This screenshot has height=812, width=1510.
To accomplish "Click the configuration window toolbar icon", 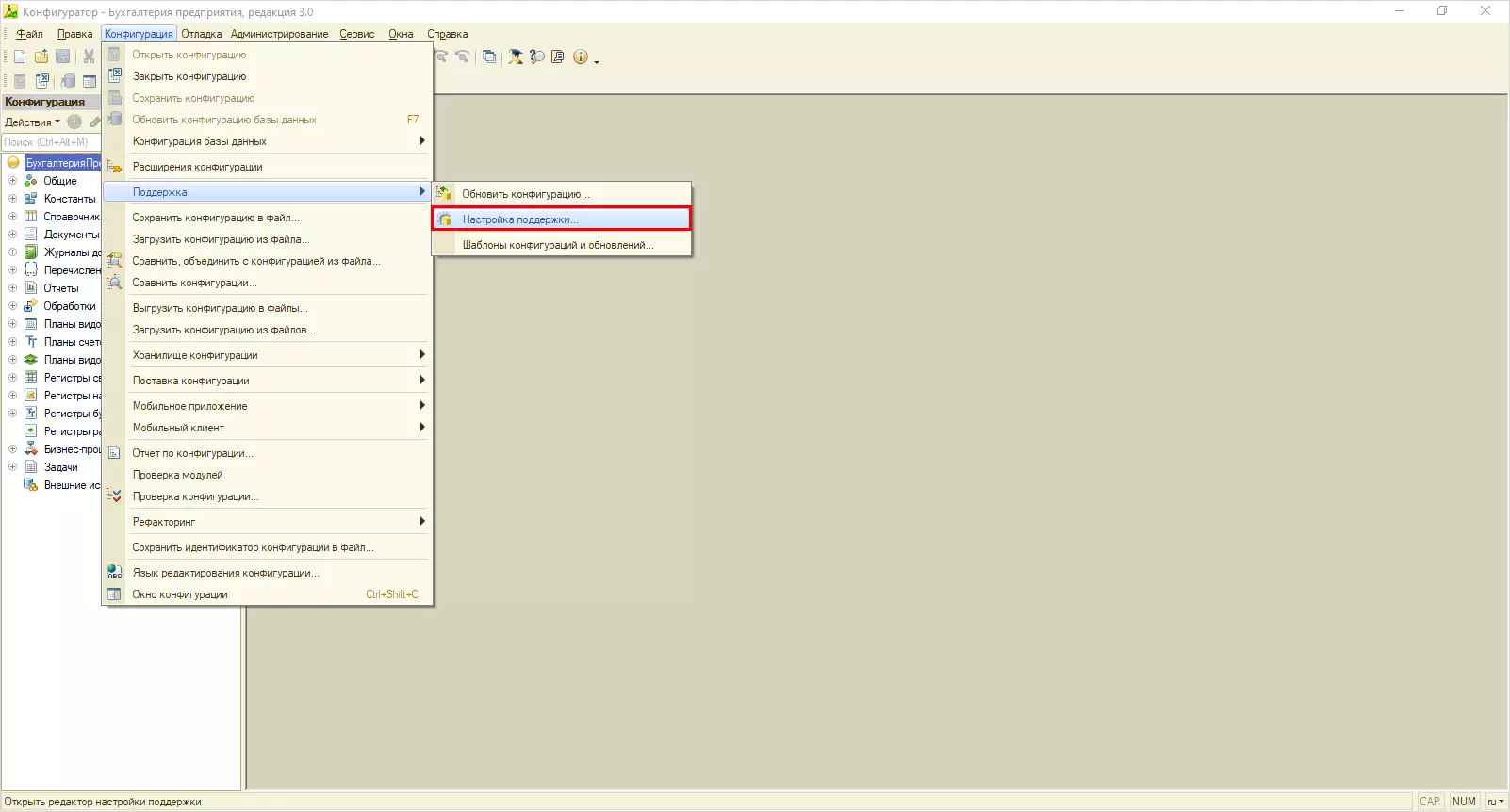I will click(90, 81).
